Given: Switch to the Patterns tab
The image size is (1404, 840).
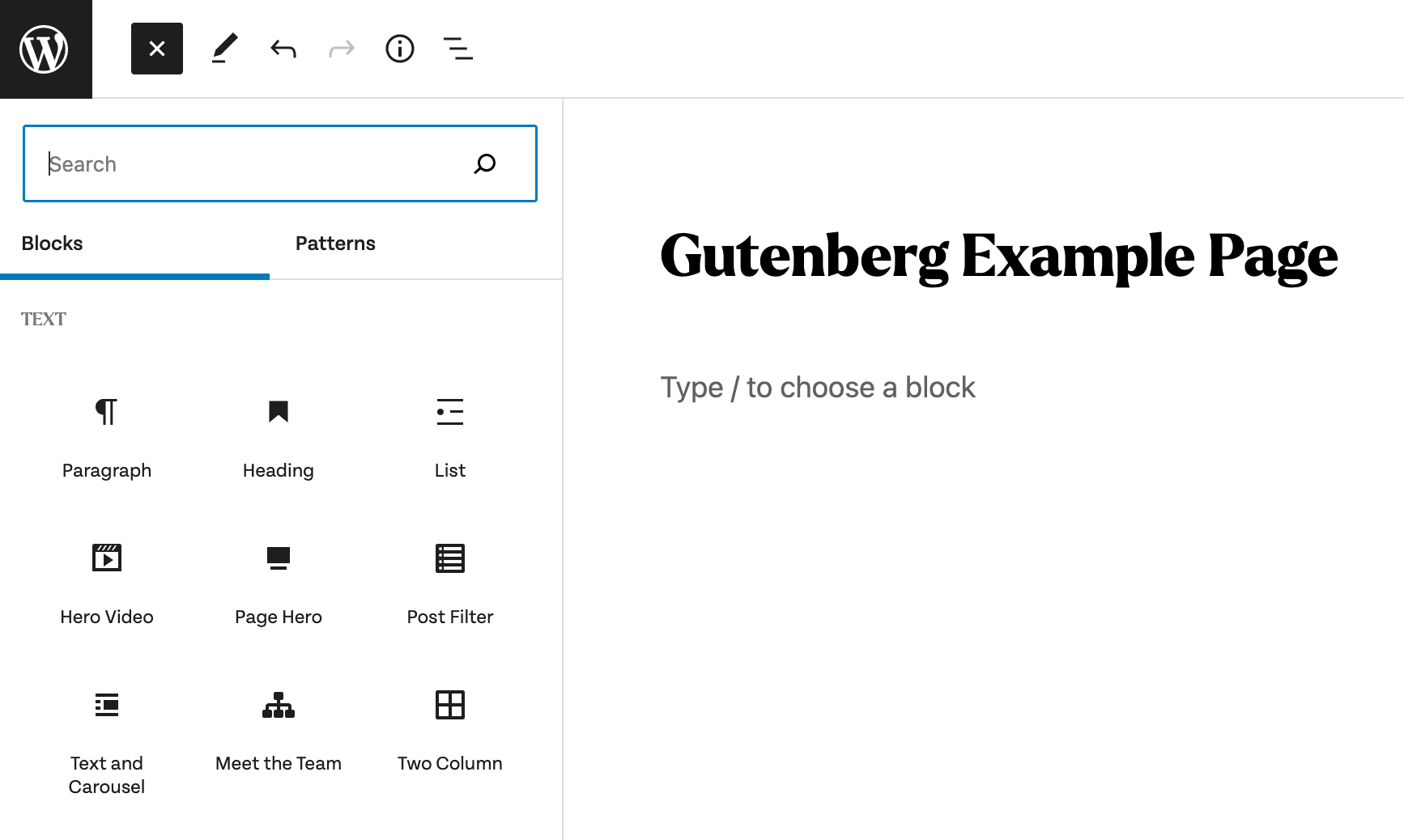Looking at the screenshot, I should coord(335,244).
